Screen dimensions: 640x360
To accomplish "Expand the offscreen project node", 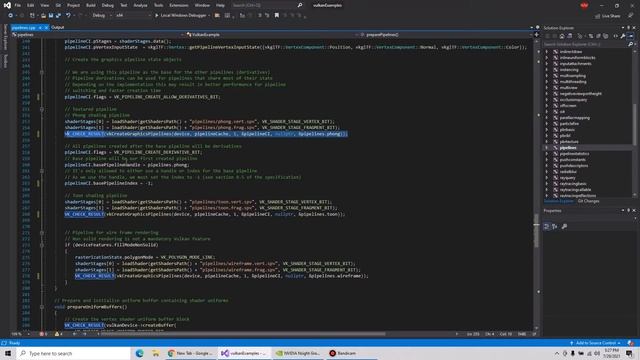I will (547, 106).
